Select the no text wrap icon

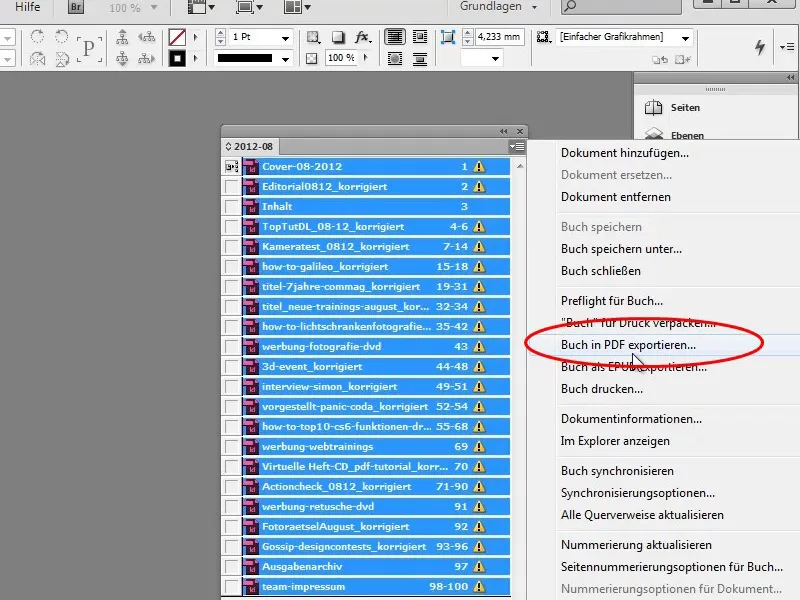394,37
